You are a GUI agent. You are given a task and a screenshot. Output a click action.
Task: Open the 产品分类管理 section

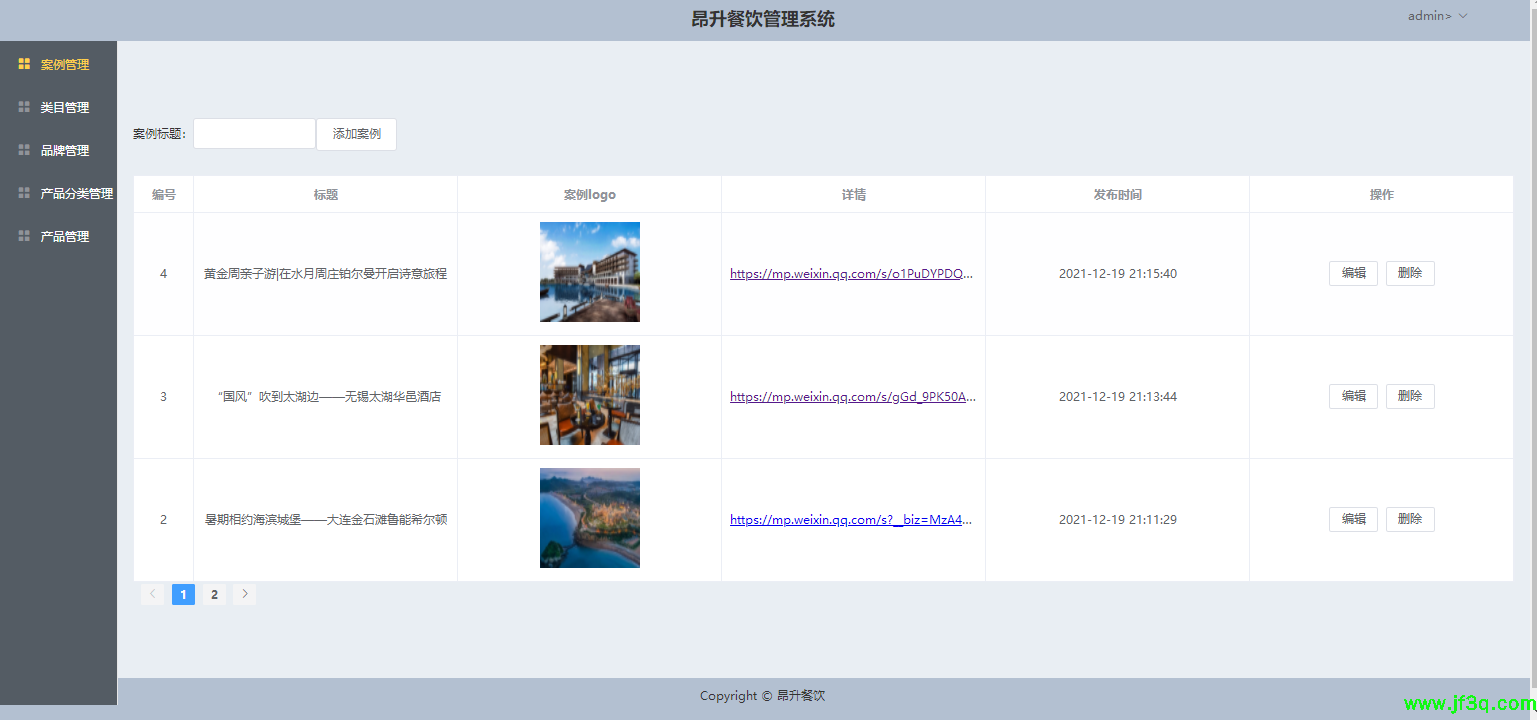click(76, 192)
